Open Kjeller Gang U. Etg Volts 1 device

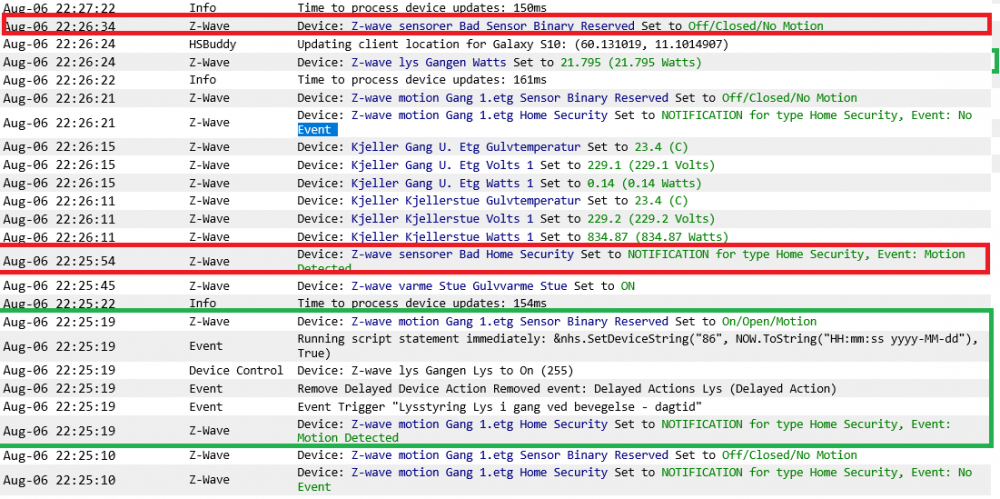(x=442, y=165)
